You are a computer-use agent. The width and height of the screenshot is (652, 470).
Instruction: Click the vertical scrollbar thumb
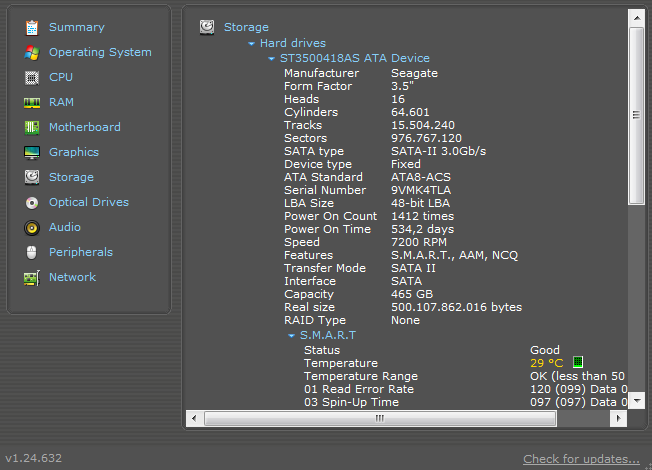(x=637, y=116)
